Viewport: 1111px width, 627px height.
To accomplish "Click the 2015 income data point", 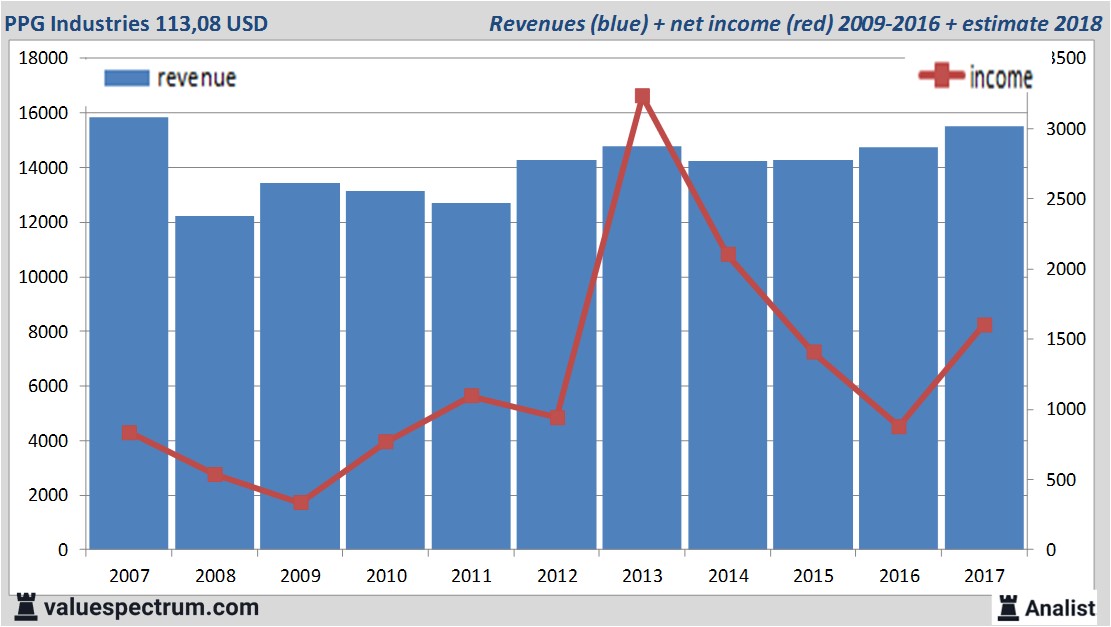I will tap(813, 352).
